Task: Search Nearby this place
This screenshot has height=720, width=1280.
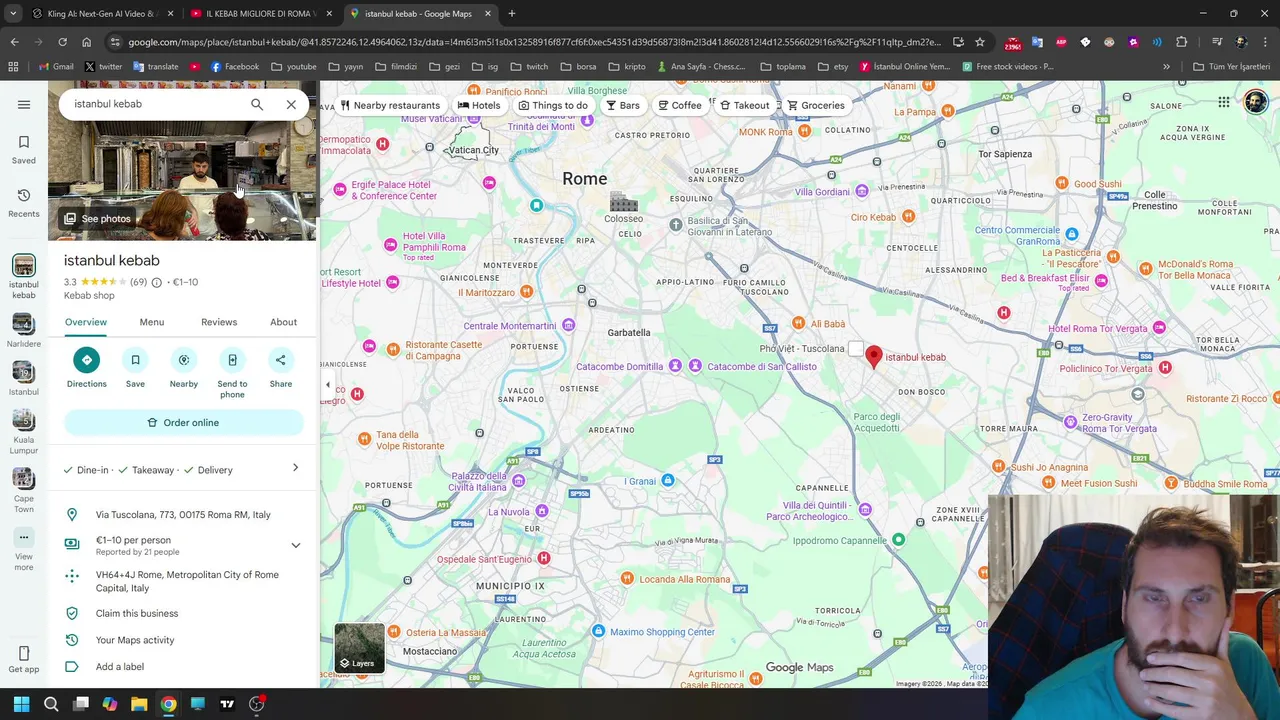Action: coord(184,368)
